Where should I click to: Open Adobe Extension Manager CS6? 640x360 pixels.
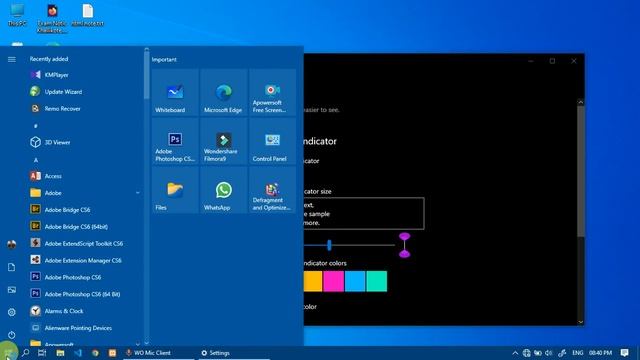[x=84, y=260]
